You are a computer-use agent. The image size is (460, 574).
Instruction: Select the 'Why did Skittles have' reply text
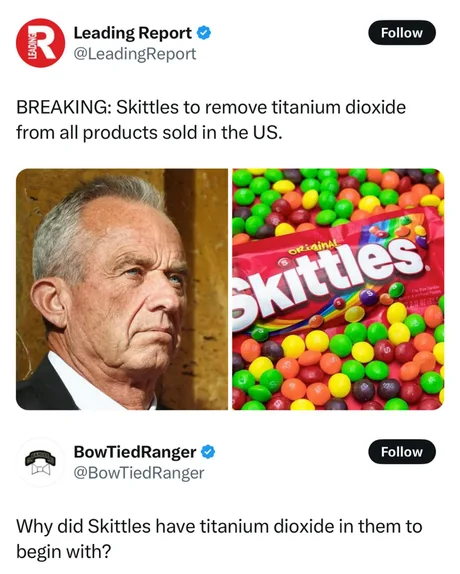click(x=219, y=539)
